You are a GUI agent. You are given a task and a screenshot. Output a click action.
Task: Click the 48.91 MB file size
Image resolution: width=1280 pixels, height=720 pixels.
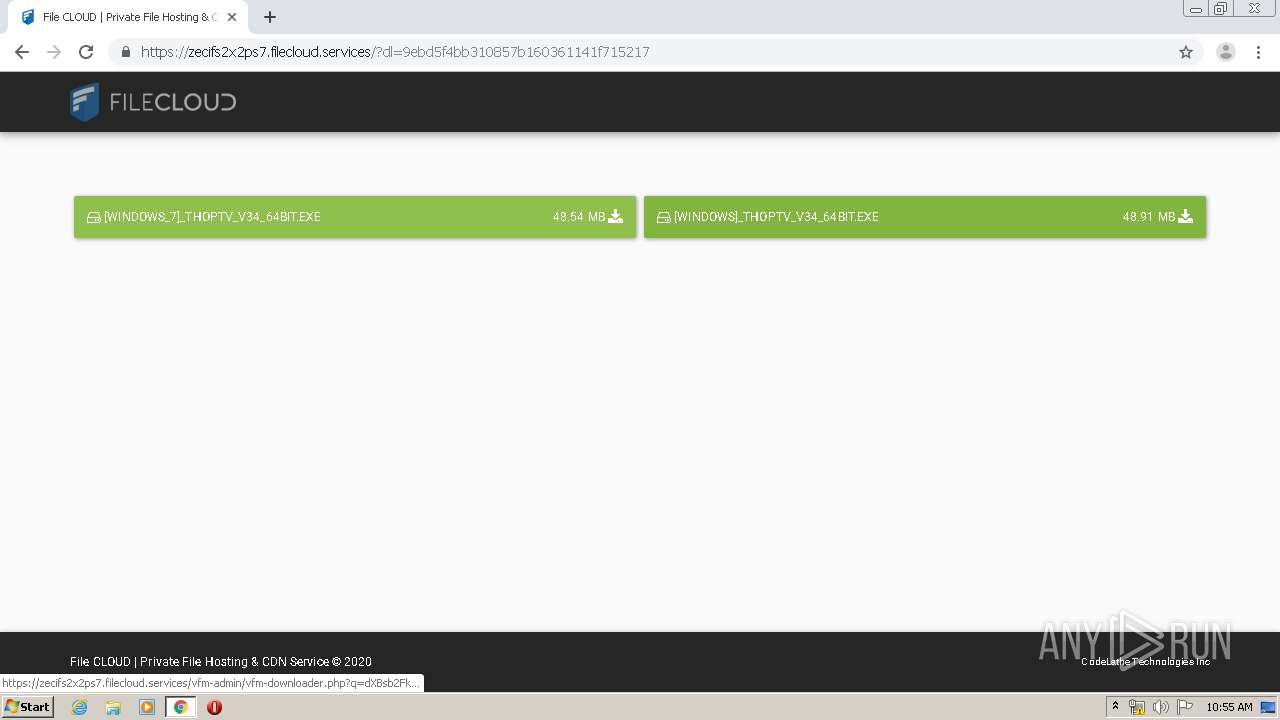click(x=1149, y=217)
